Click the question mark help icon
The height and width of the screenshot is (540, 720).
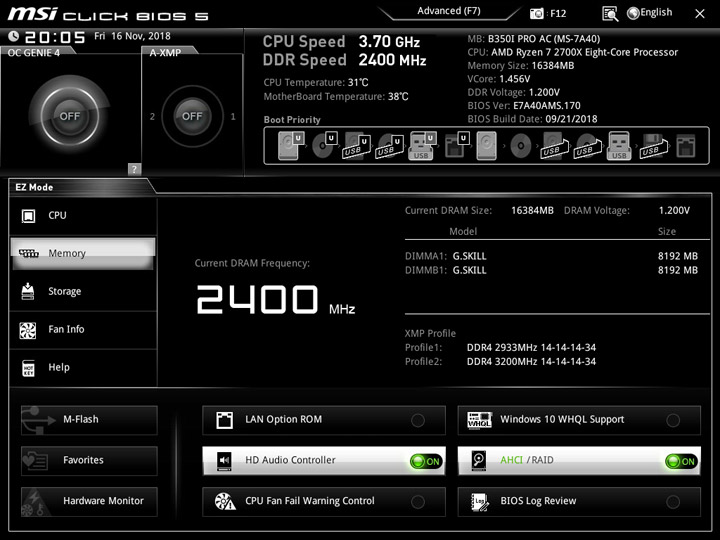click(x=134, y=169)
